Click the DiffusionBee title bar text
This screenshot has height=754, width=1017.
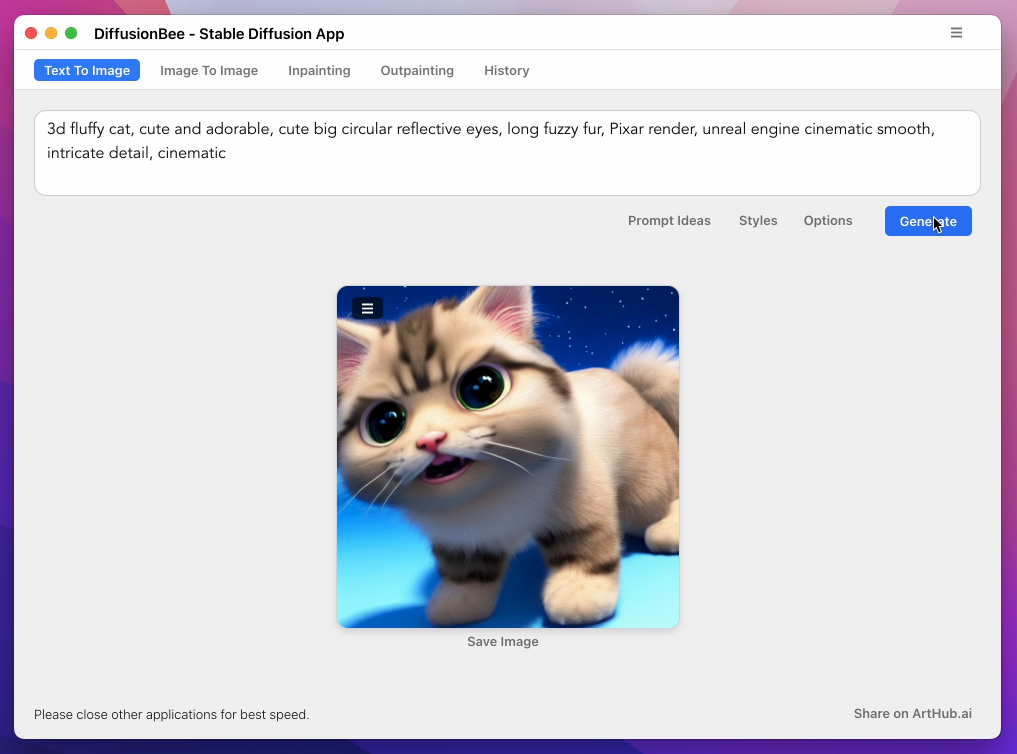(x=219, y=33)
